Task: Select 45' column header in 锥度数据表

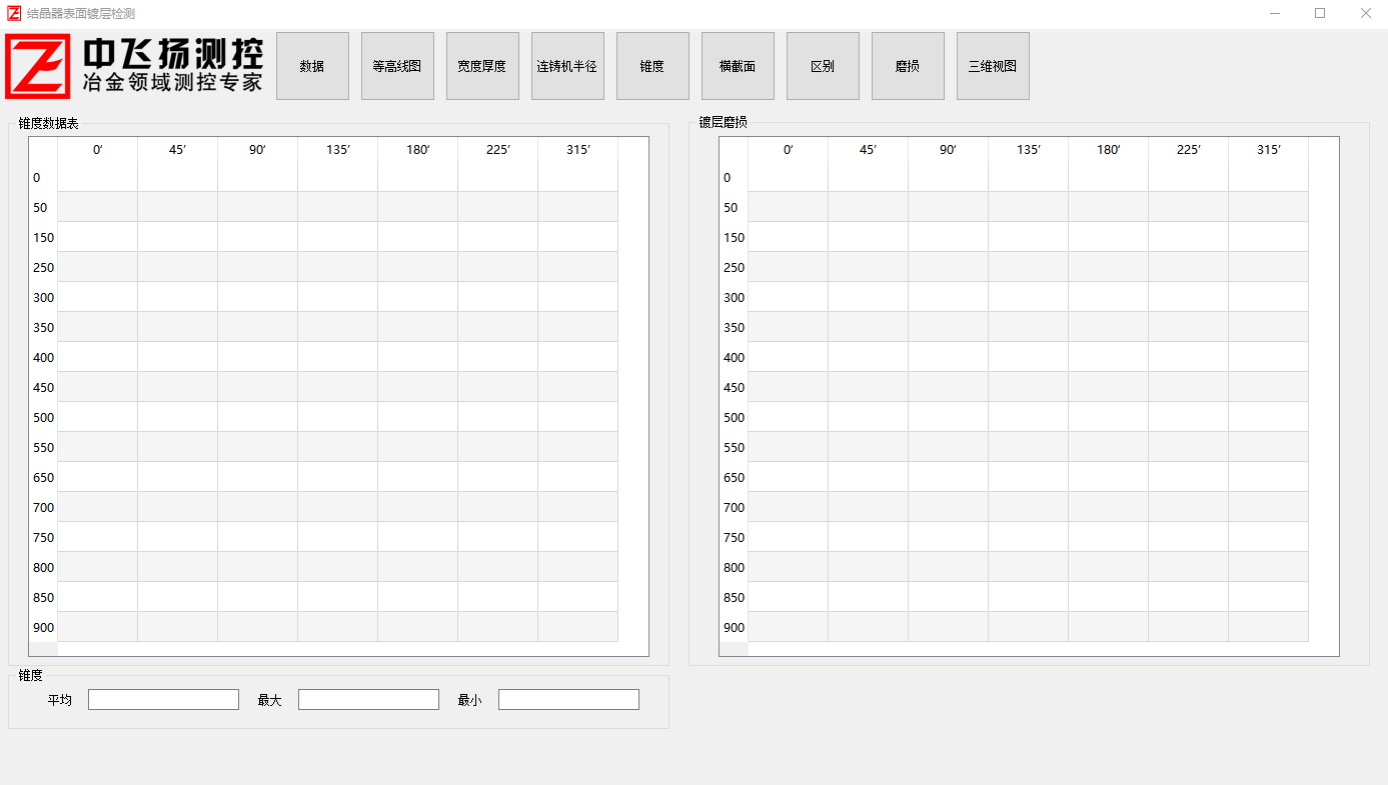Action: (178, 150)
